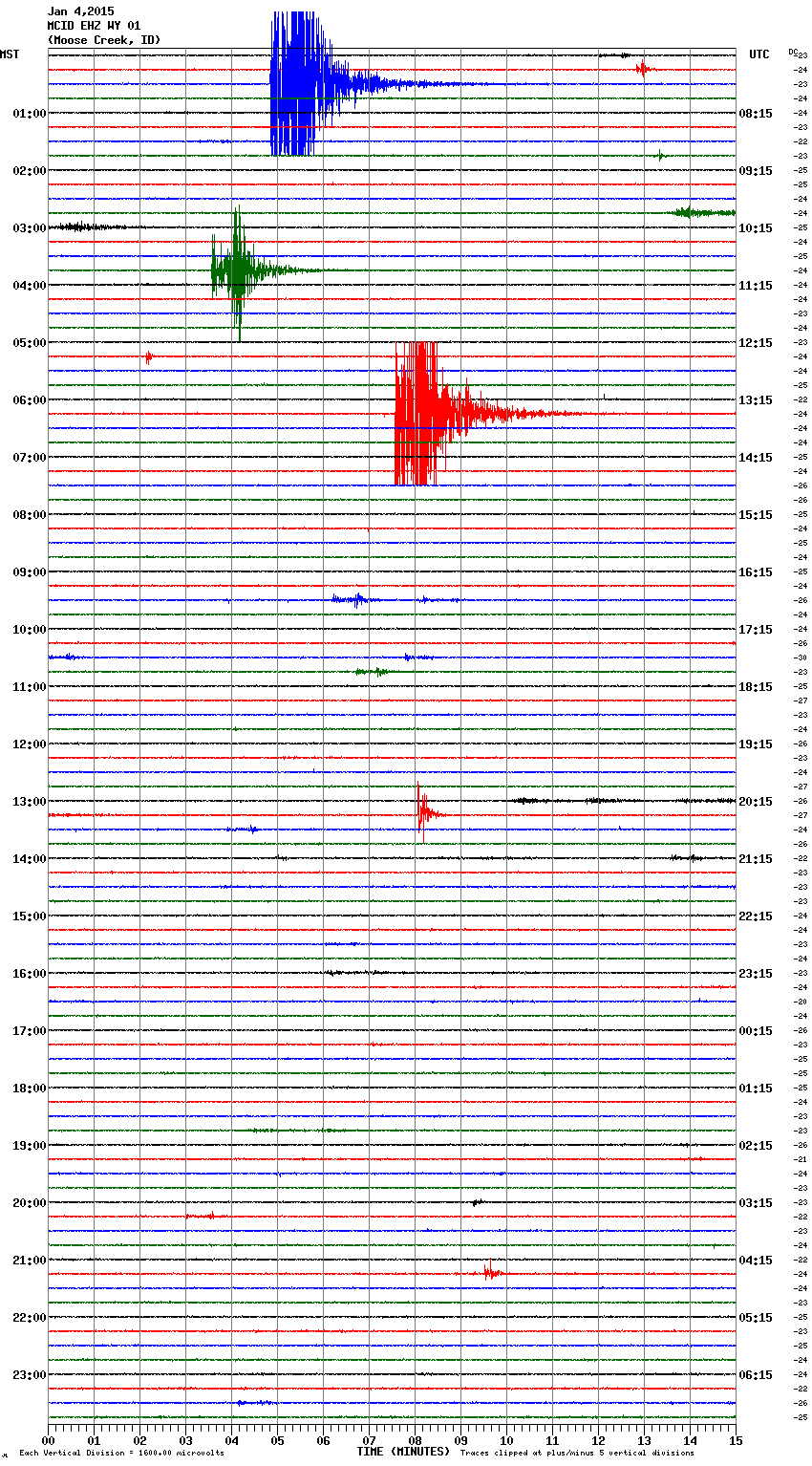Select the '15:00' MST time label
Screen dimensions: 812x1466
[30, 916]
